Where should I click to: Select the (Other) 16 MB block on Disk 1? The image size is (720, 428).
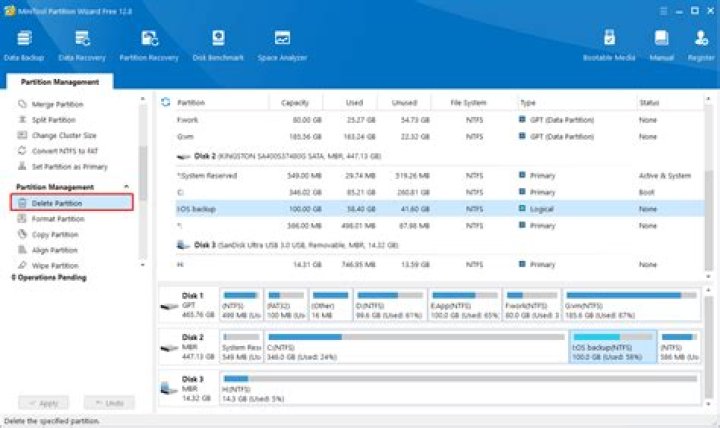tap(331, 305)
